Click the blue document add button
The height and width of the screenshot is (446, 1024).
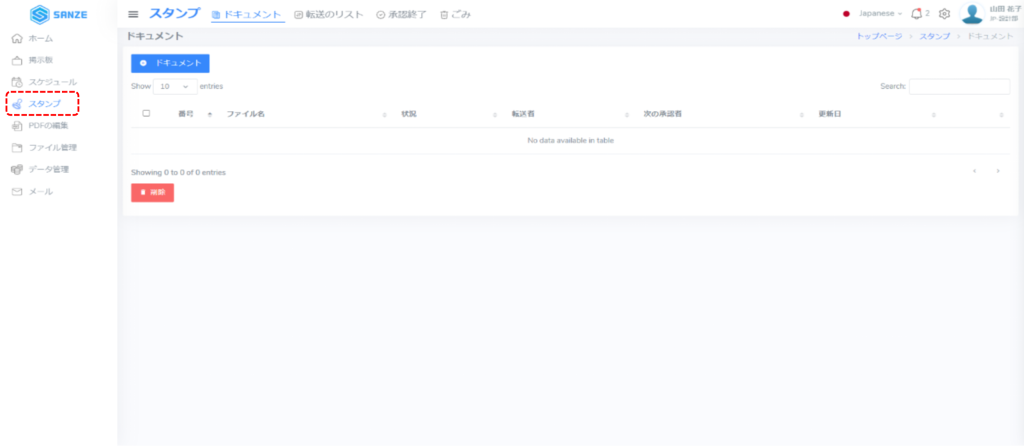tap(170, 63)
